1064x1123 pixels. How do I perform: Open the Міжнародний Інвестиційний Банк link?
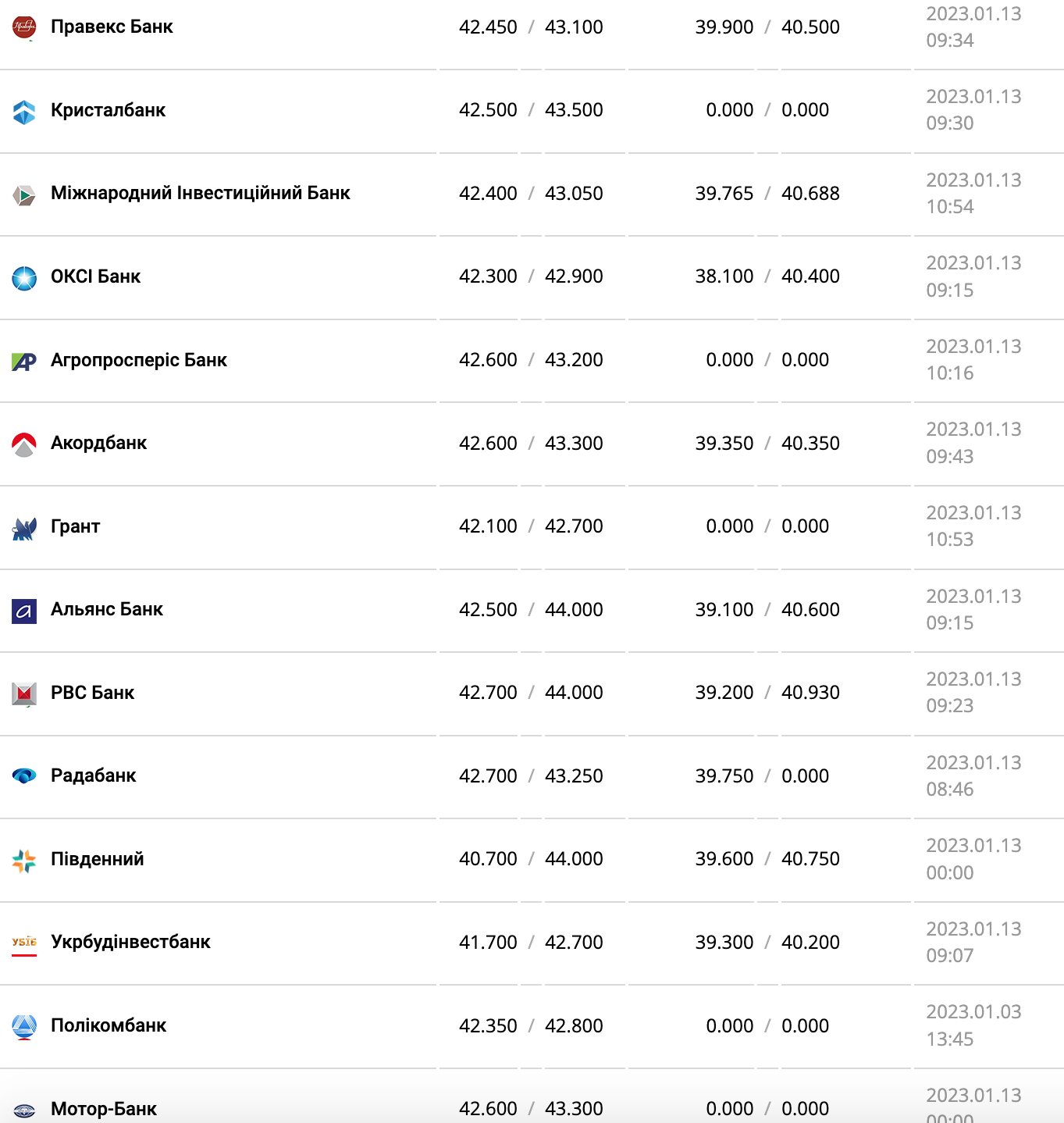(x=200, y=193)
